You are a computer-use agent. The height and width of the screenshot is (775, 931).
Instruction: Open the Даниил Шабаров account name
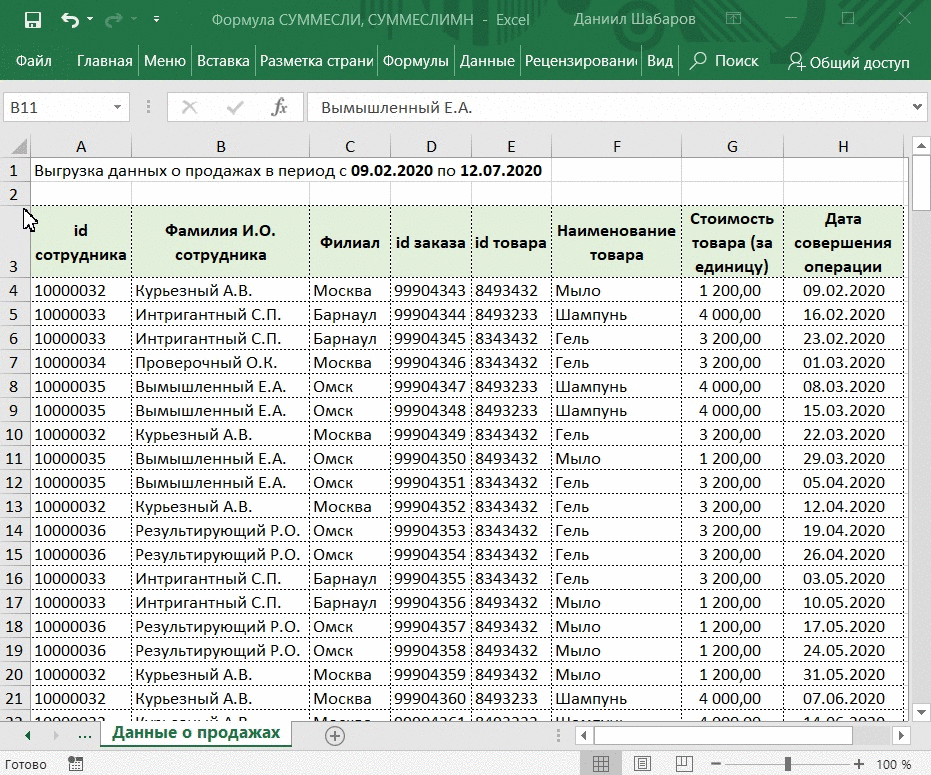coord(634,20)
